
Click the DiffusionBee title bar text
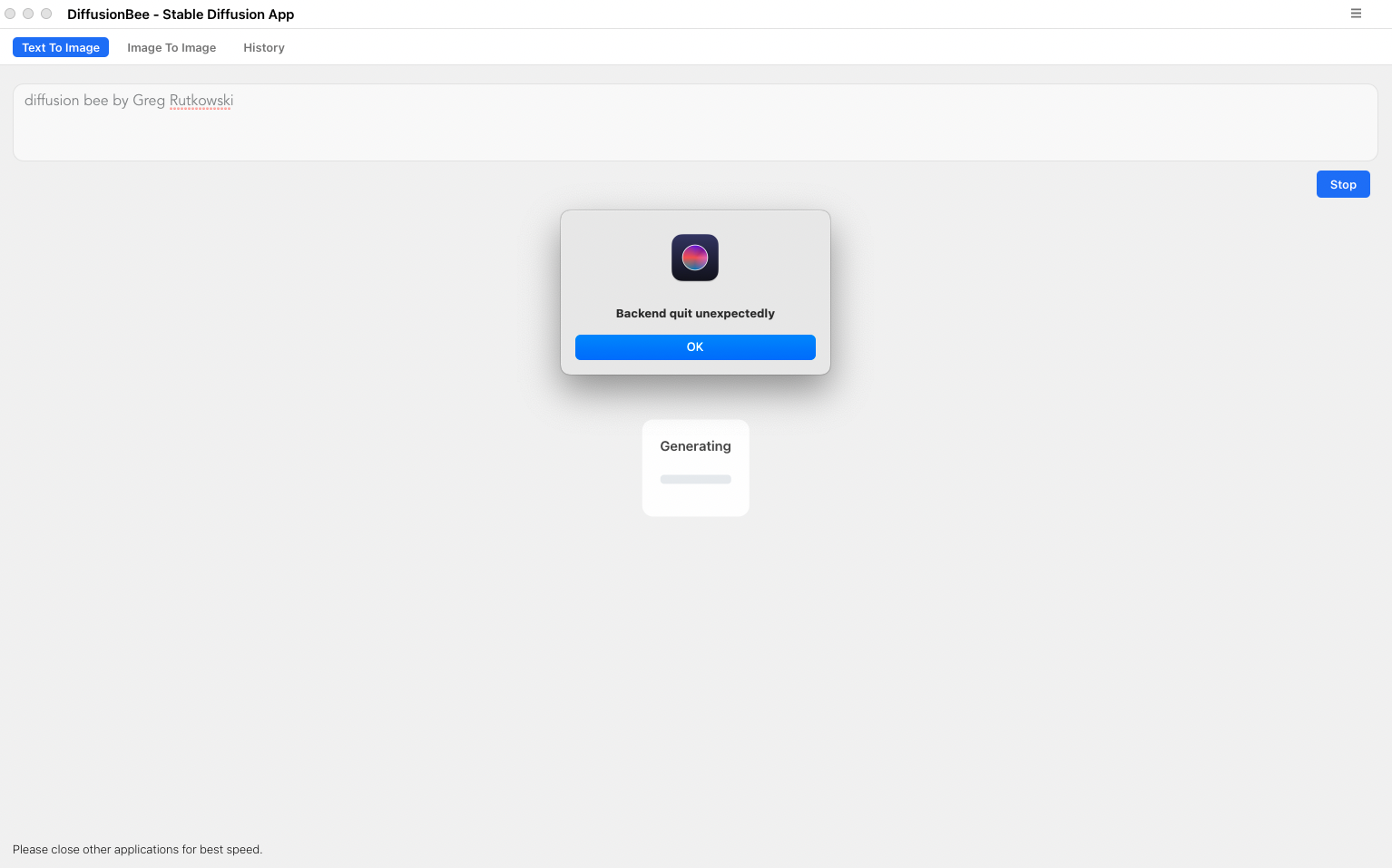tap(180, 15)
